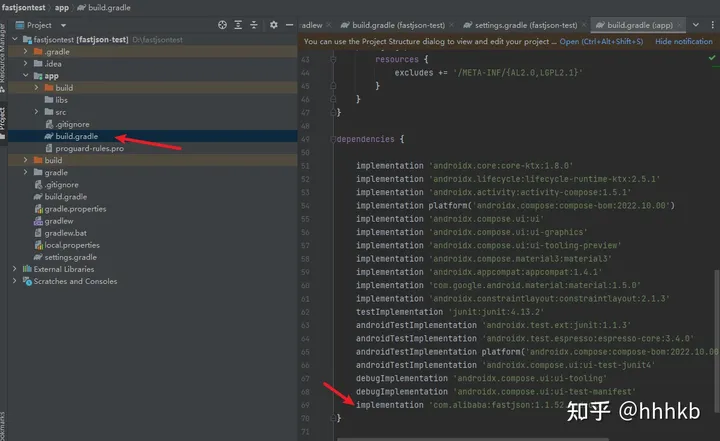The width and height of the screenshot is (720, 441).
Task: Show hidden tabs dropdown arrow
Action: click(696, 25)
